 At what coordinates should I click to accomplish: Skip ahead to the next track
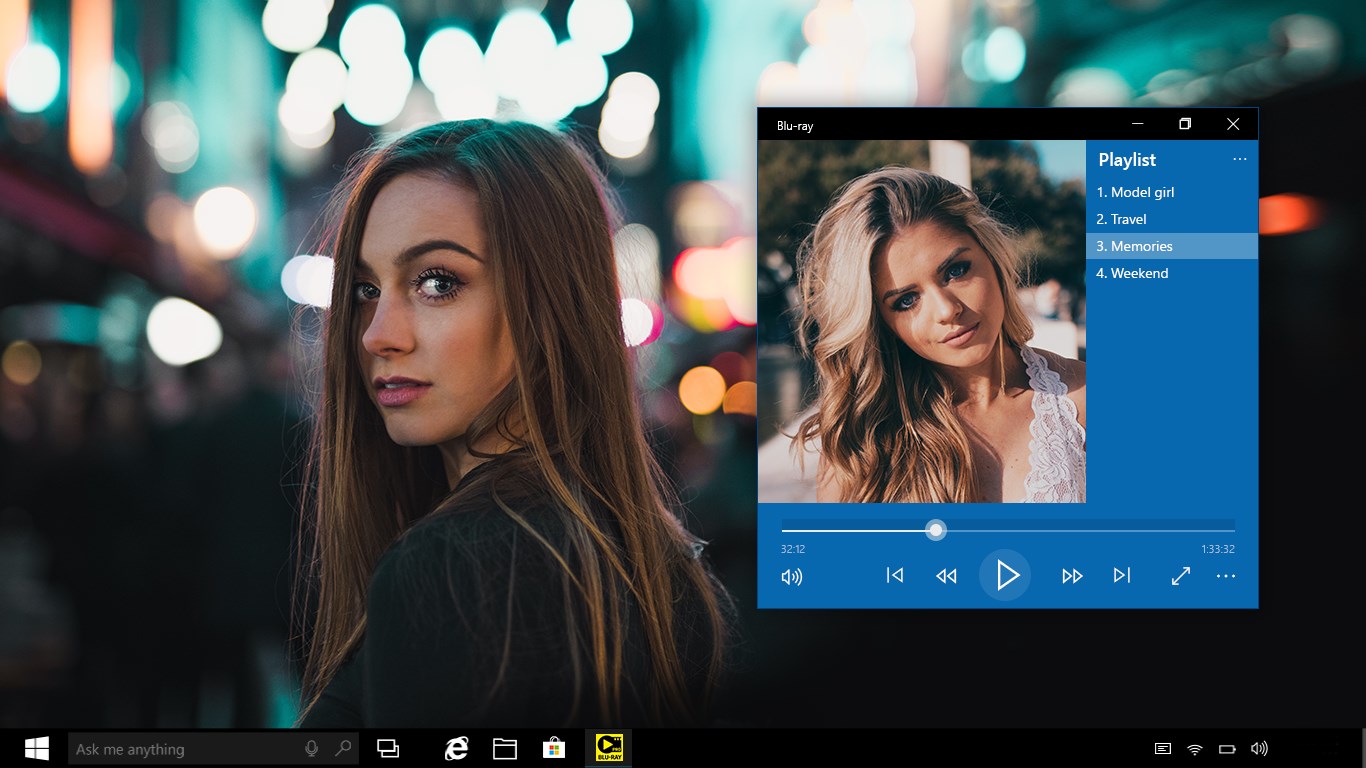1122,576
